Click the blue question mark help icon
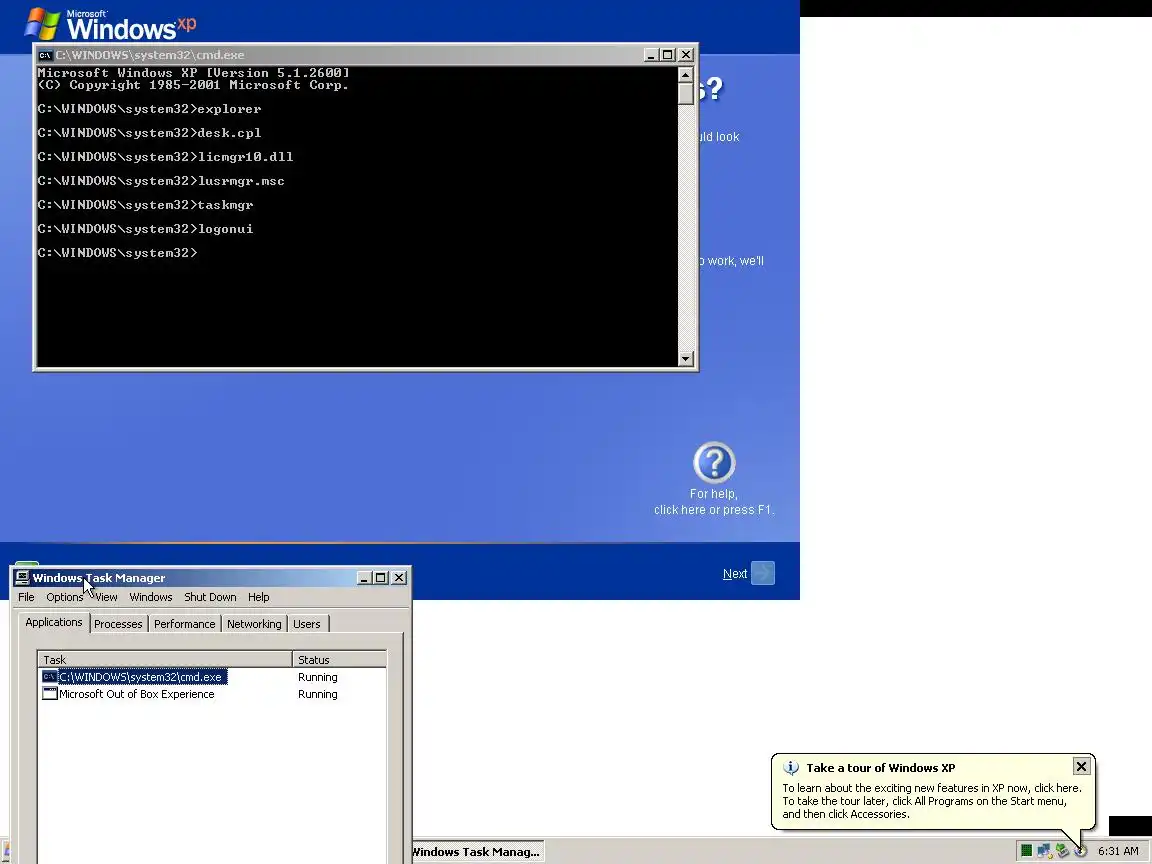 (x=714, y=463)
